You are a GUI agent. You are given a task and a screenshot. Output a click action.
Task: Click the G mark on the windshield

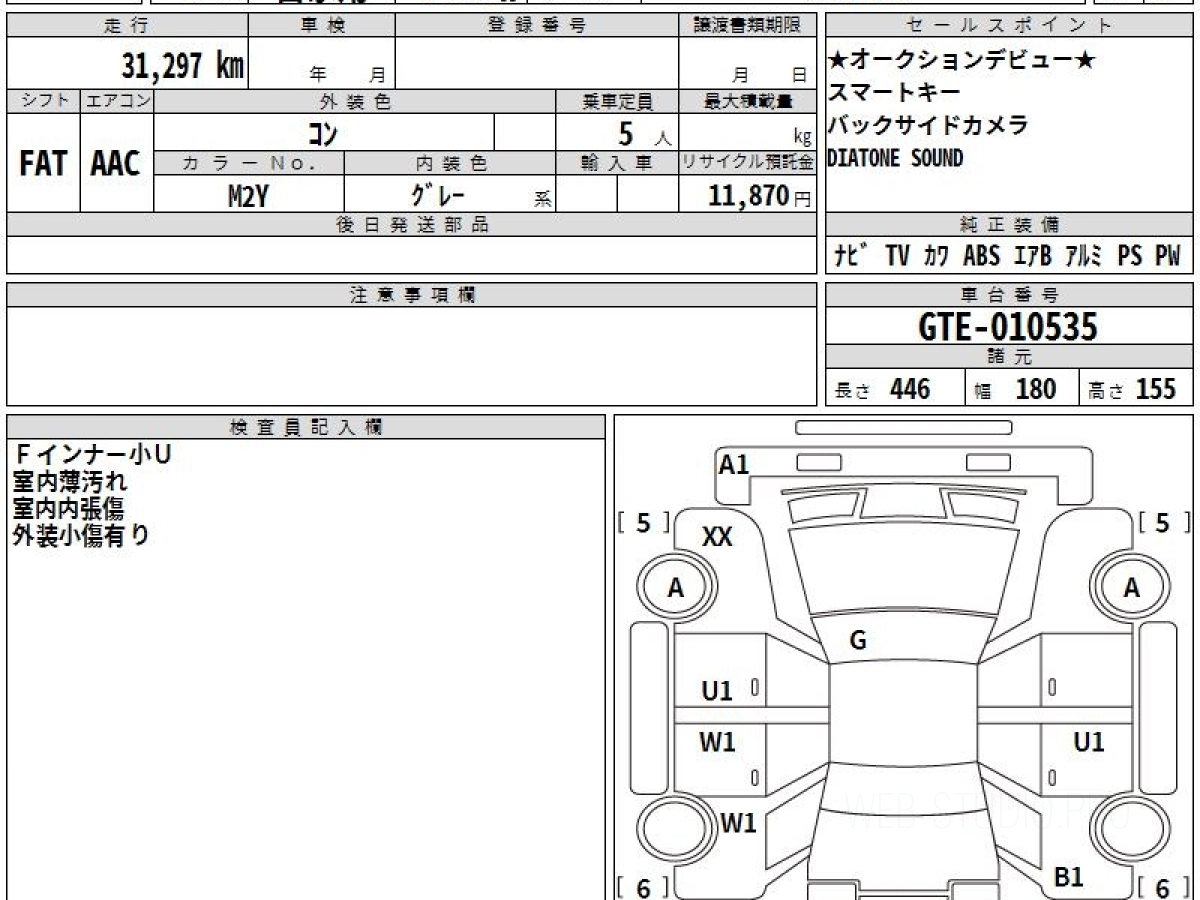(857, 641)
